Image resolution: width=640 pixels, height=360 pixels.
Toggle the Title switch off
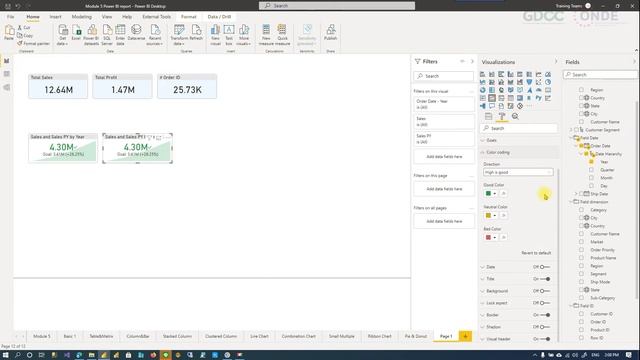coord(545,279)
